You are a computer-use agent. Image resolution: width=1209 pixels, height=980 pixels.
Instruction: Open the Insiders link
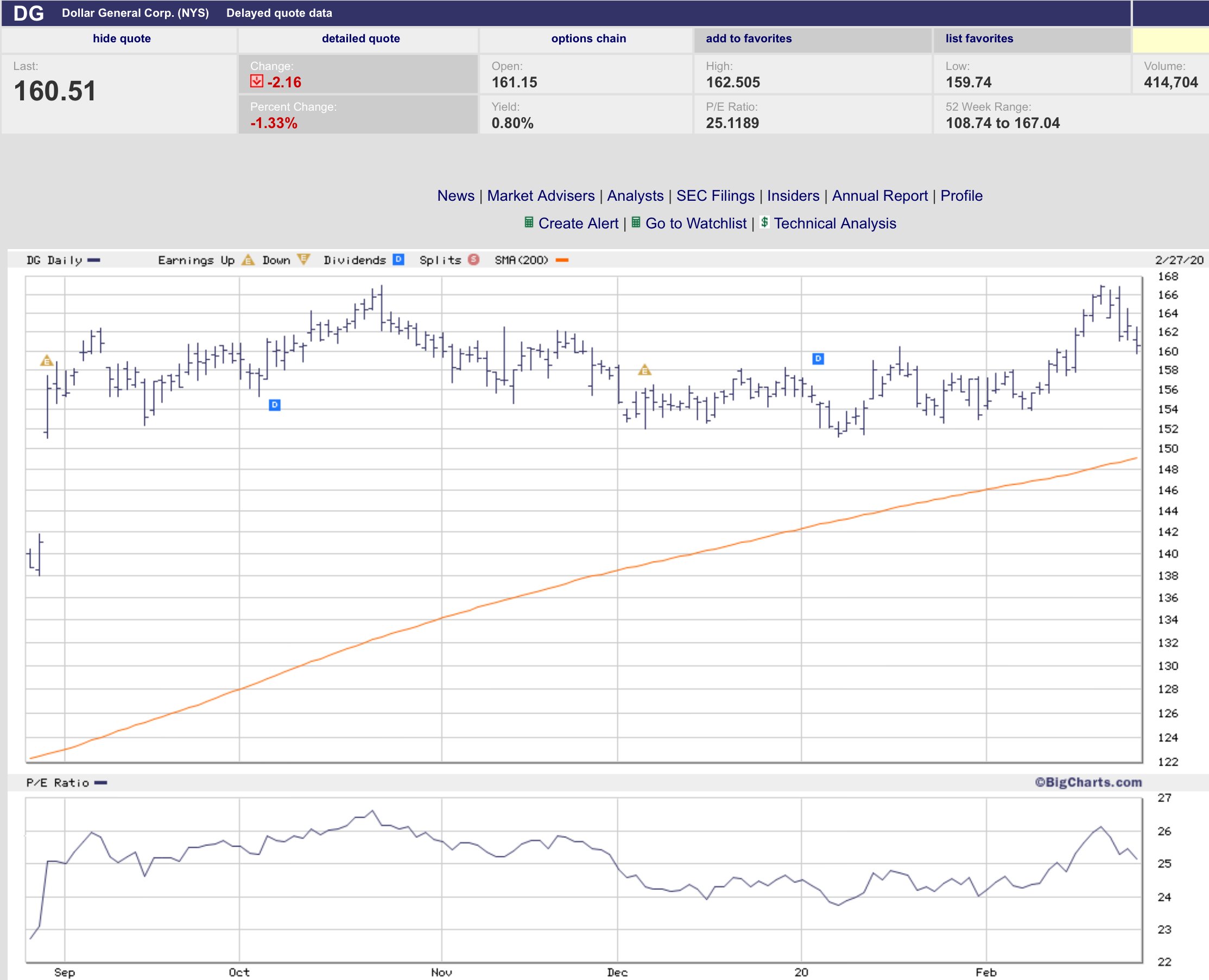click(x=793, y=195)
